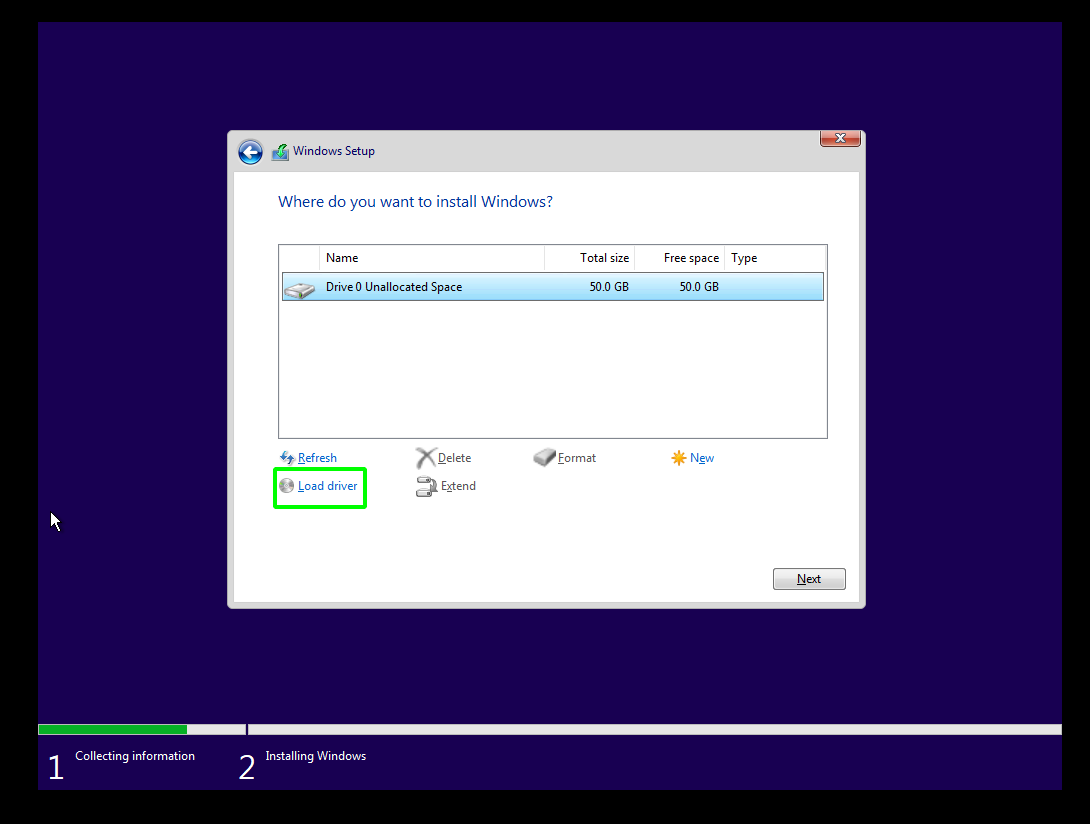Click the Extend partition link
The width and height of the screenshot is (1090, 824).
(x=458, y=485)
